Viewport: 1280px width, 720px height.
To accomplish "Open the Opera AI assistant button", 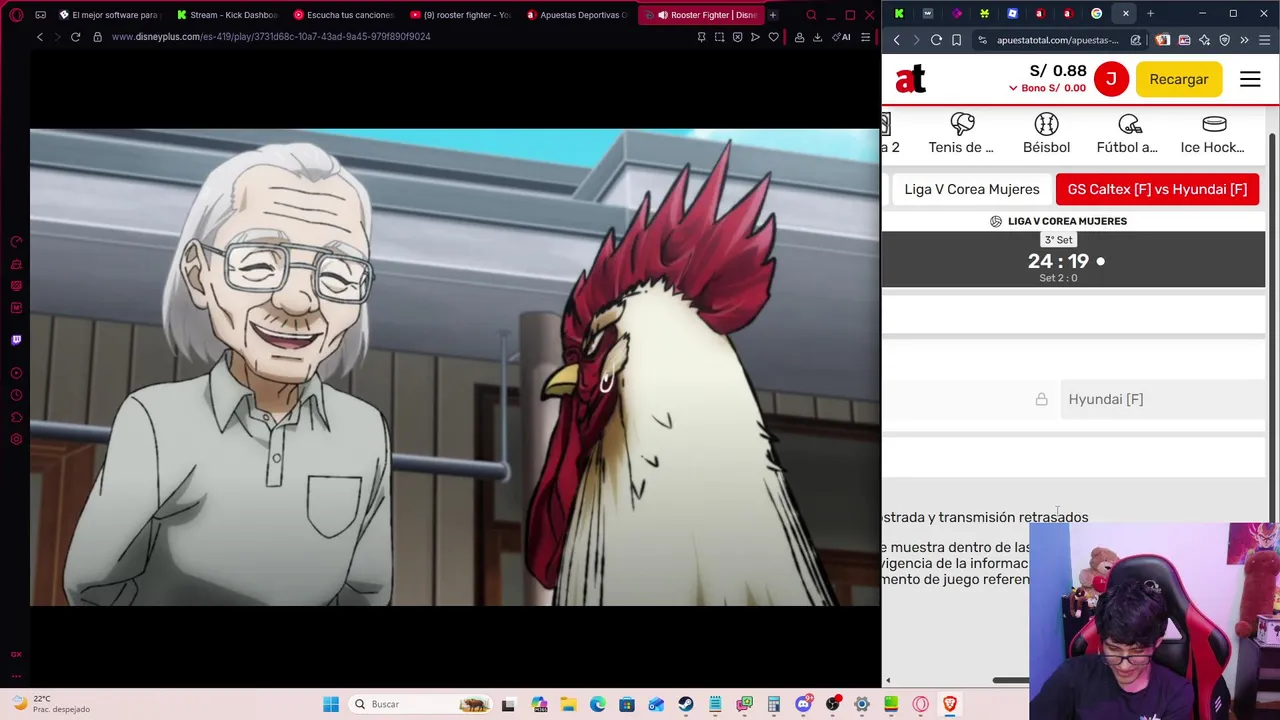I will click(842, 37).
